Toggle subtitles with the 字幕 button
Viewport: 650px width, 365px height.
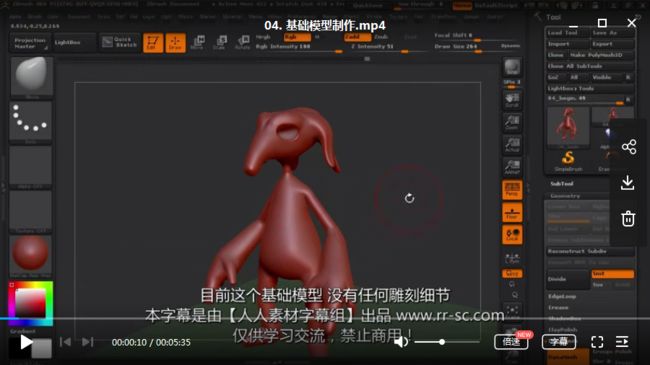pos(559,342)
